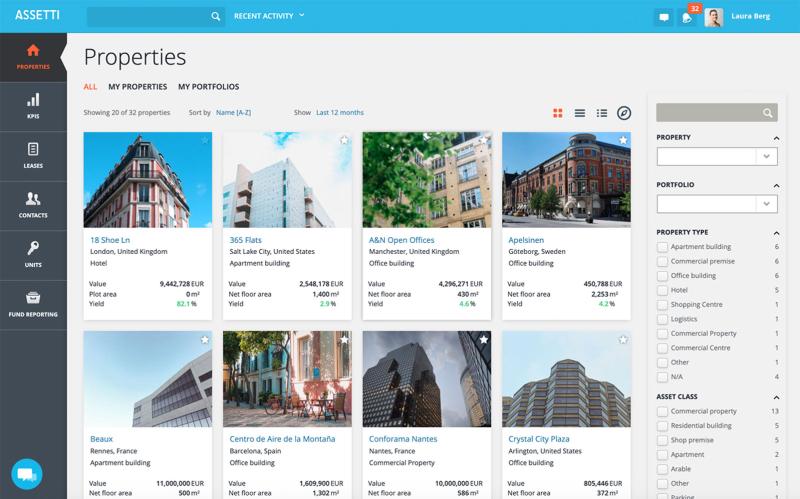Favorite the 365 Flats property star
The image size is (800, 499).
pos(344,140)
